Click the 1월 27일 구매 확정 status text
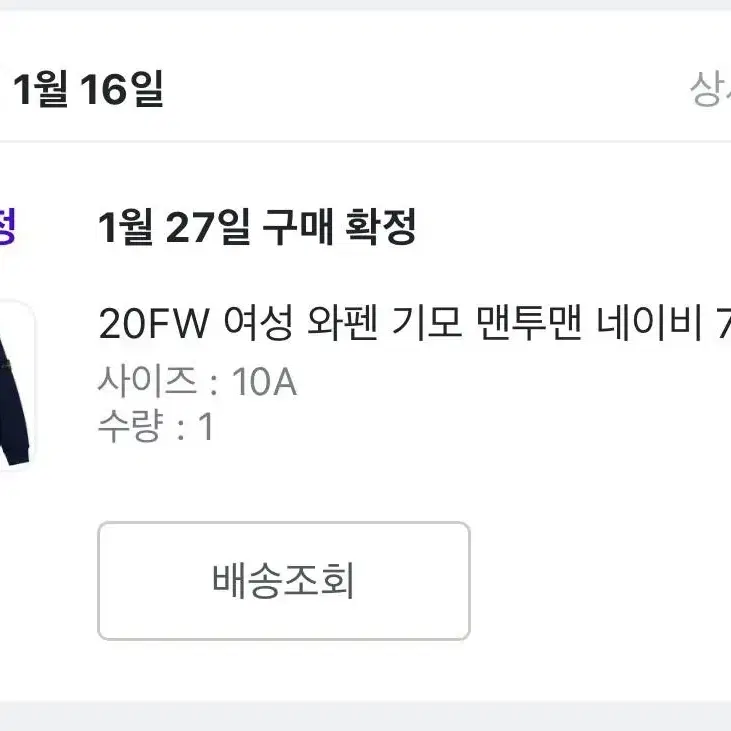731x731 pixels. point(257,227)
